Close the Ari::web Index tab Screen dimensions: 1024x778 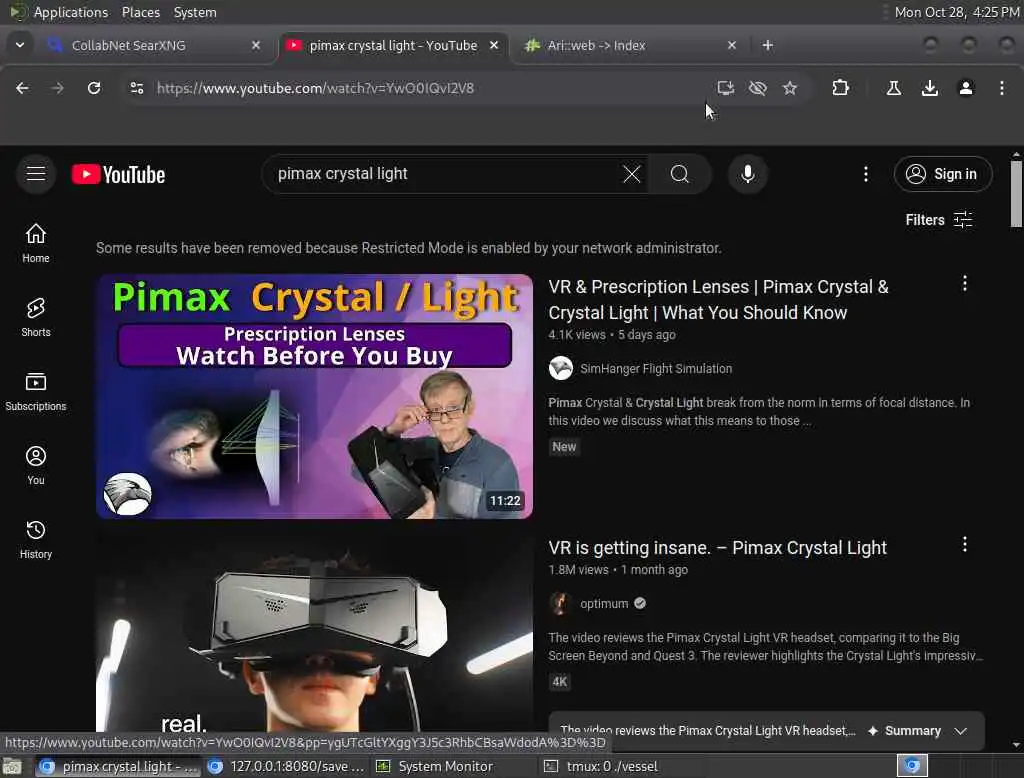[731, 45]
